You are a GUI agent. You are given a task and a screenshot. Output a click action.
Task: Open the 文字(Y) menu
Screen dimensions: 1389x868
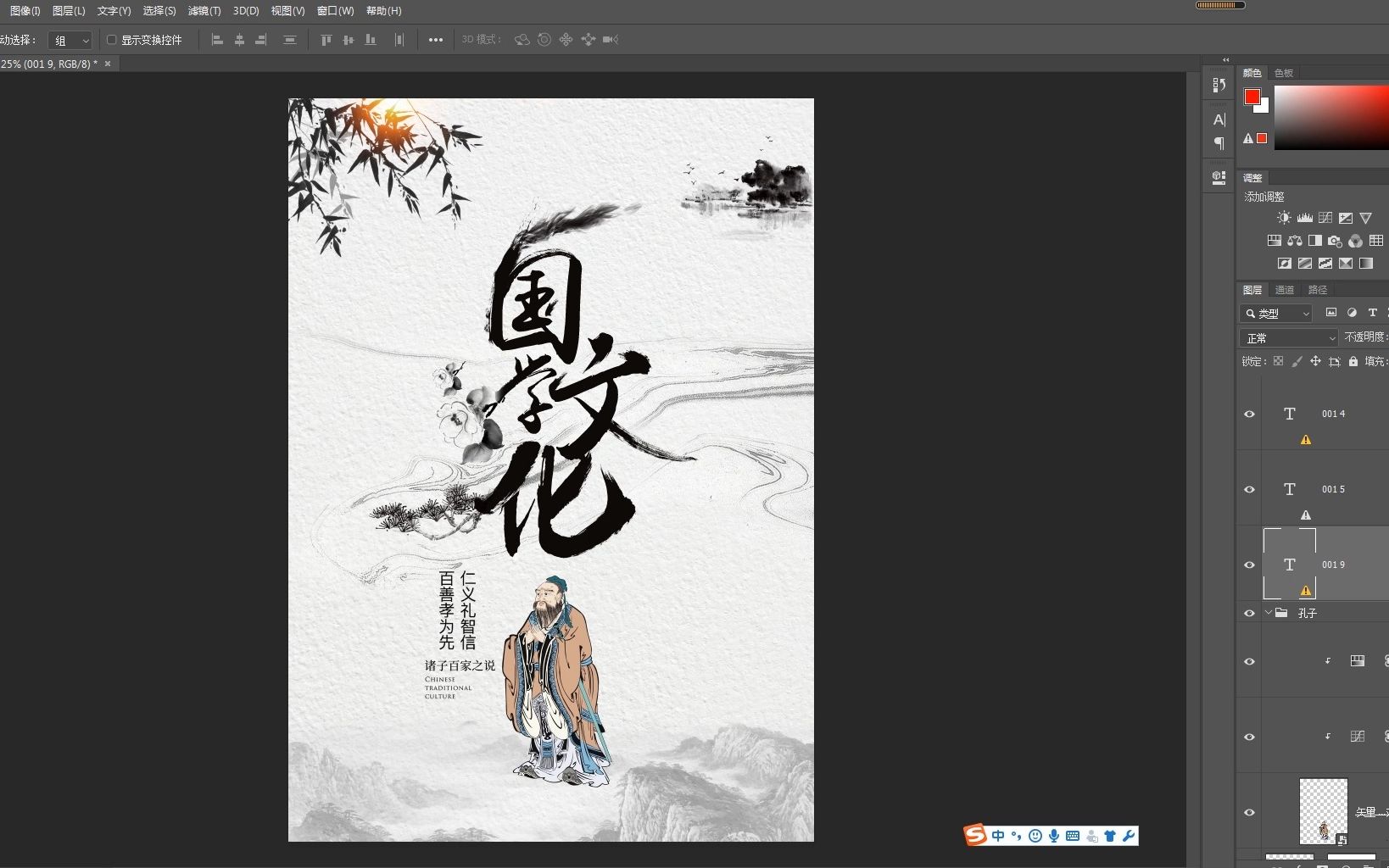[114, 11]
